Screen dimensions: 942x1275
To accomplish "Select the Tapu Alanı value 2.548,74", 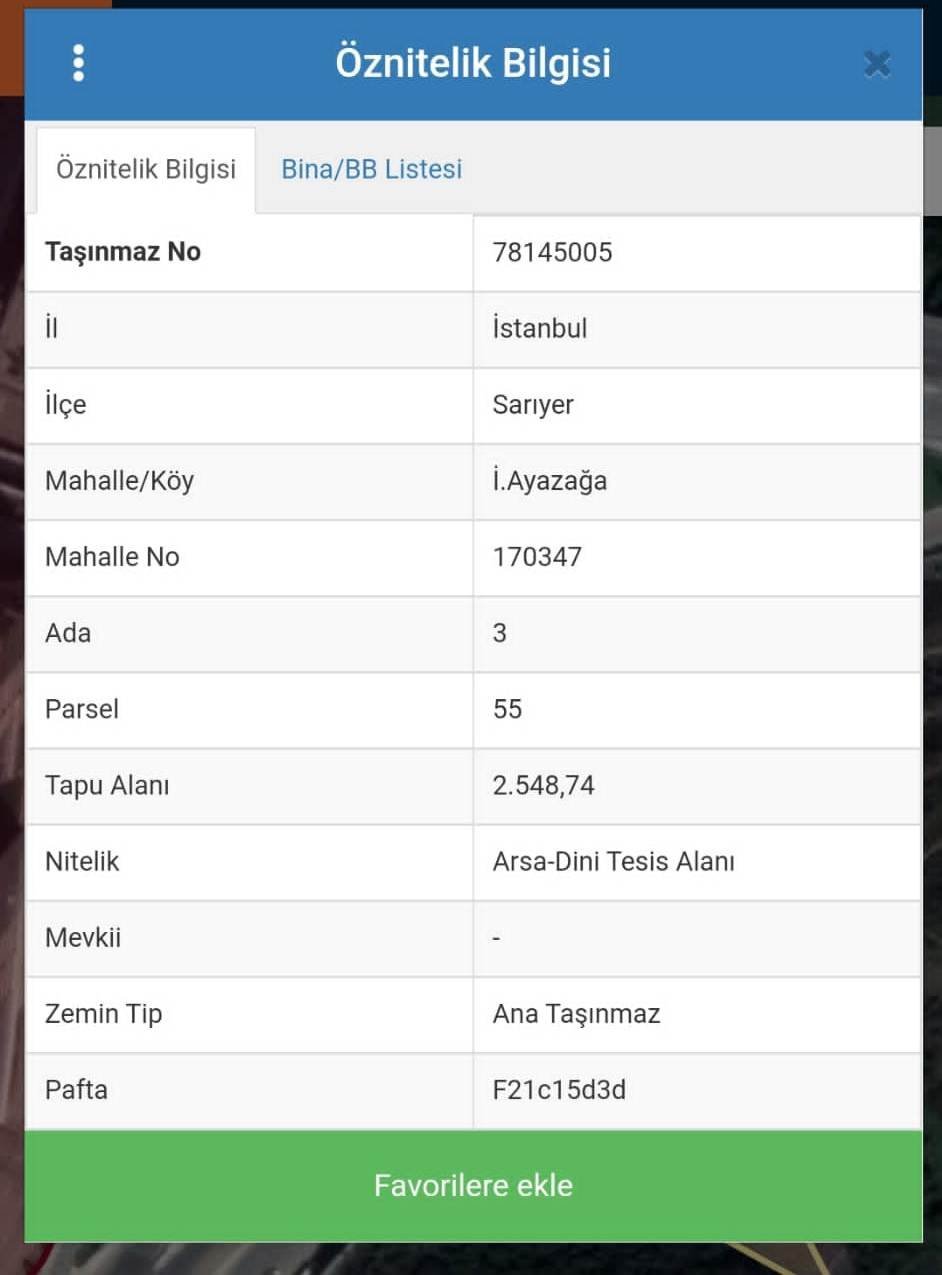I will click(544, 786).
